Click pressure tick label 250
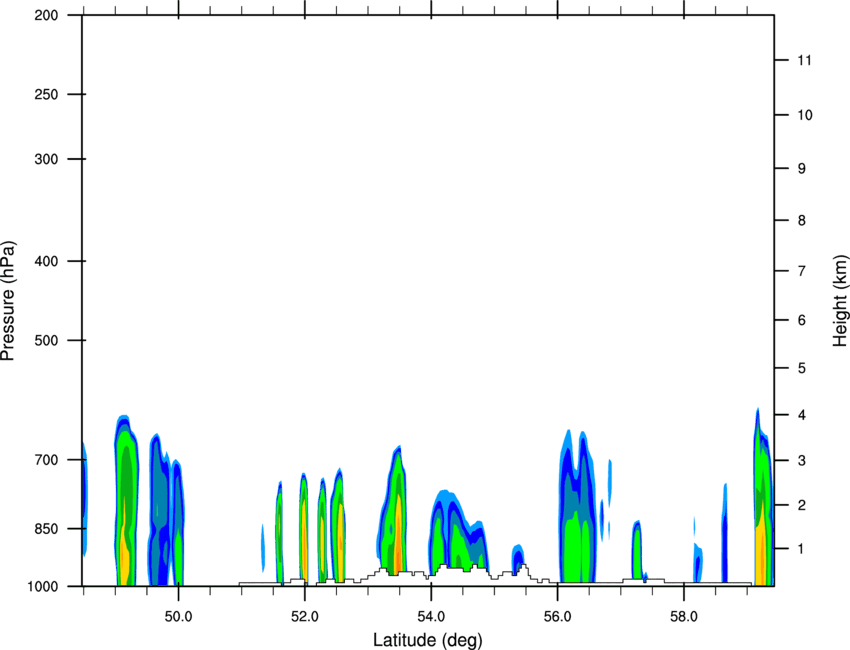850x650 pixels. [47, 94]
